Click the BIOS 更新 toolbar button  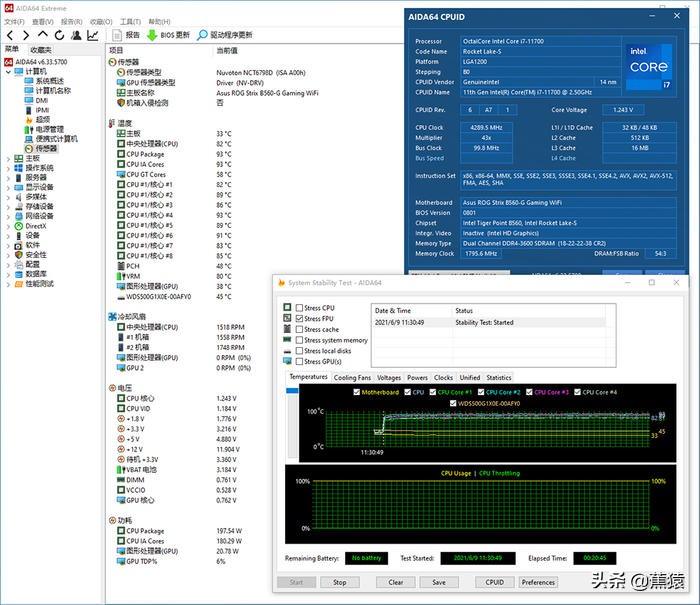pyautogui.click(x=168, y=35)
